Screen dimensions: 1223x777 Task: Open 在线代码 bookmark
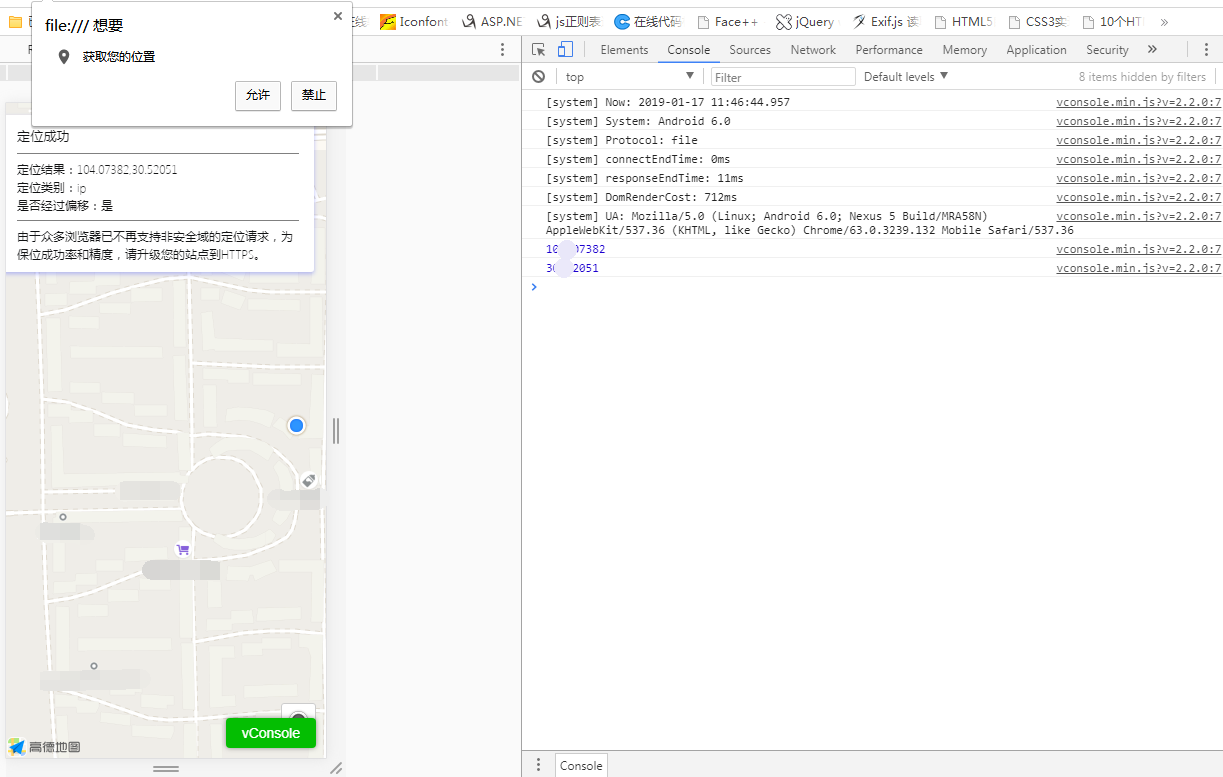tap(648, 21)
